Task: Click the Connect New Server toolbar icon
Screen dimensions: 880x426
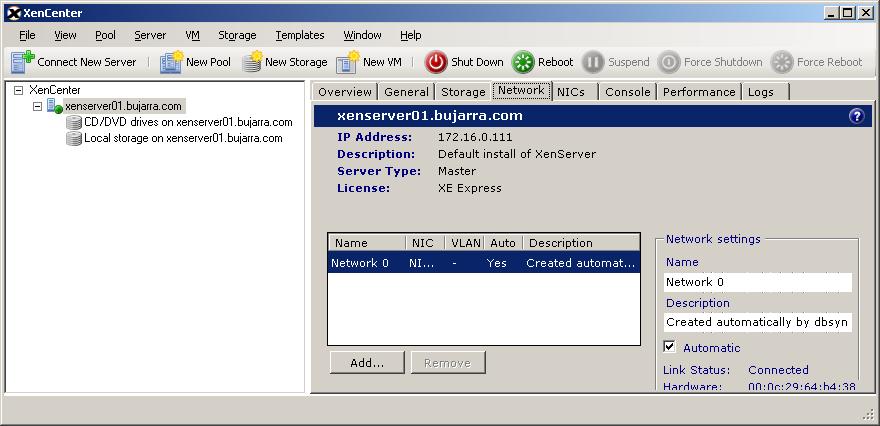Action: (22, 62)
